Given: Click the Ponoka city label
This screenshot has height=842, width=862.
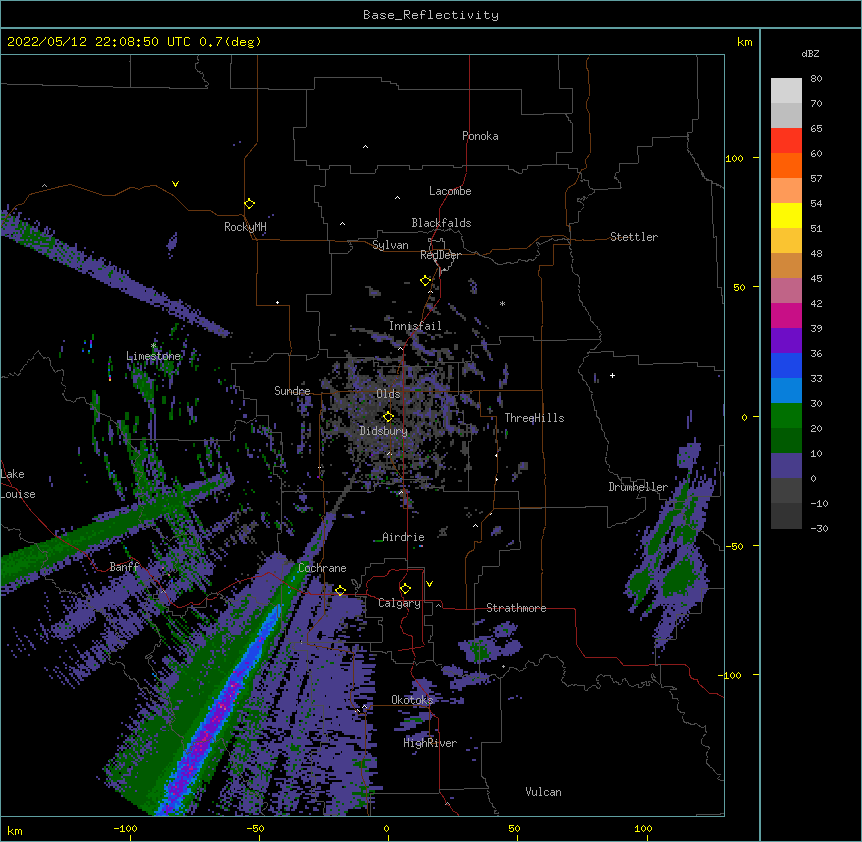Looking at the screenshot, I should (480, 136).
